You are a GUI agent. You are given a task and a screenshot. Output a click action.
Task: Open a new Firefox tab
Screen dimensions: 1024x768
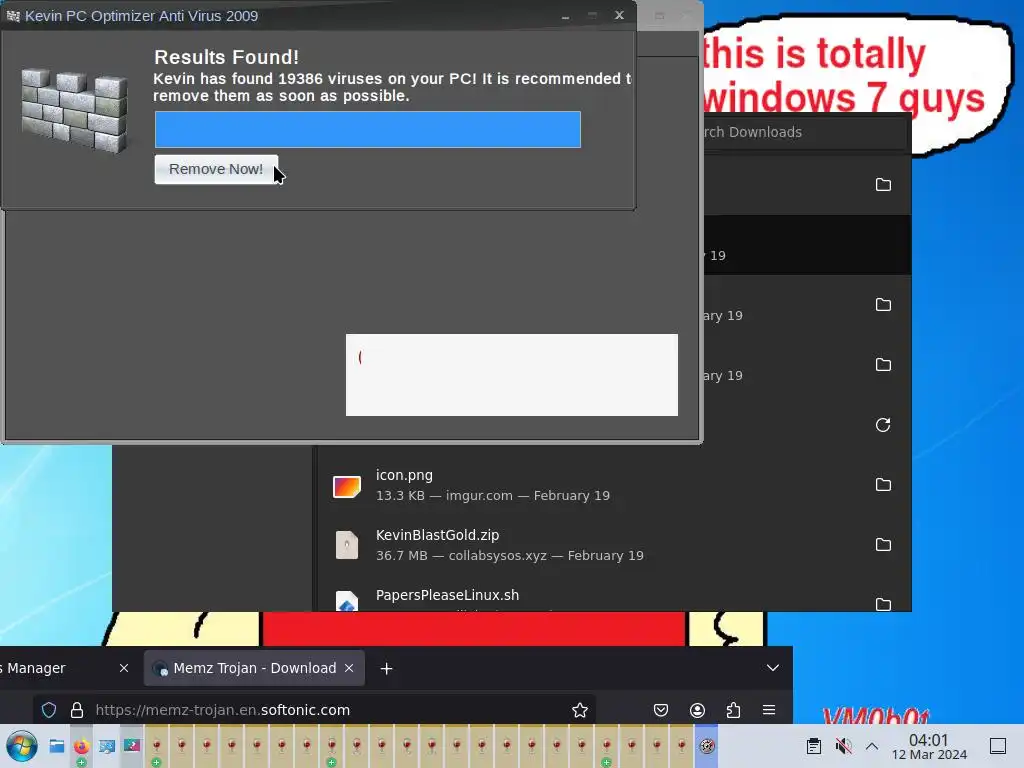(386, 669)
